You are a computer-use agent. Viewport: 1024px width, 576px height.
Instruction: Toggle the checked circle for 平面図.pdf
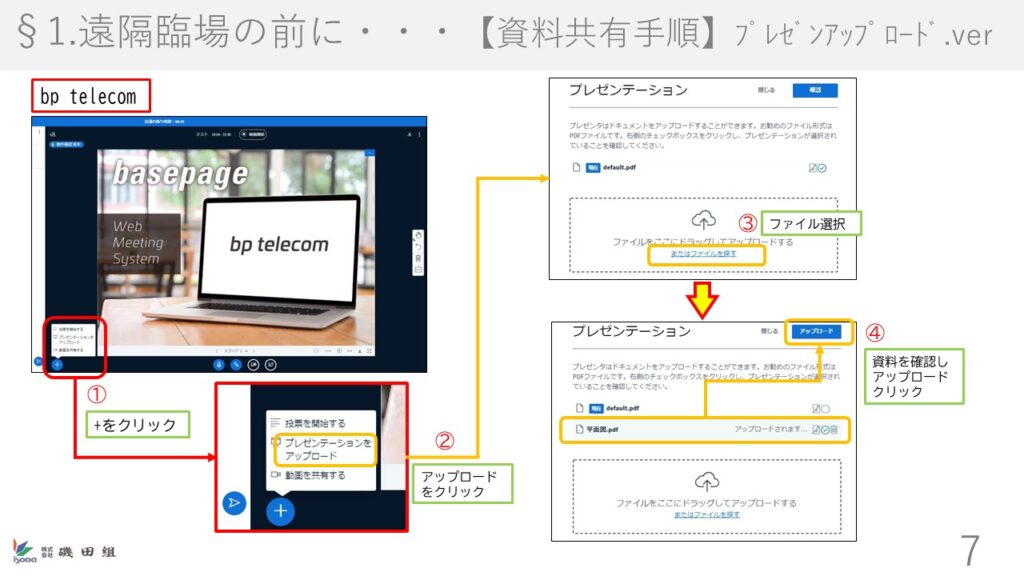(x=824, y=429)
